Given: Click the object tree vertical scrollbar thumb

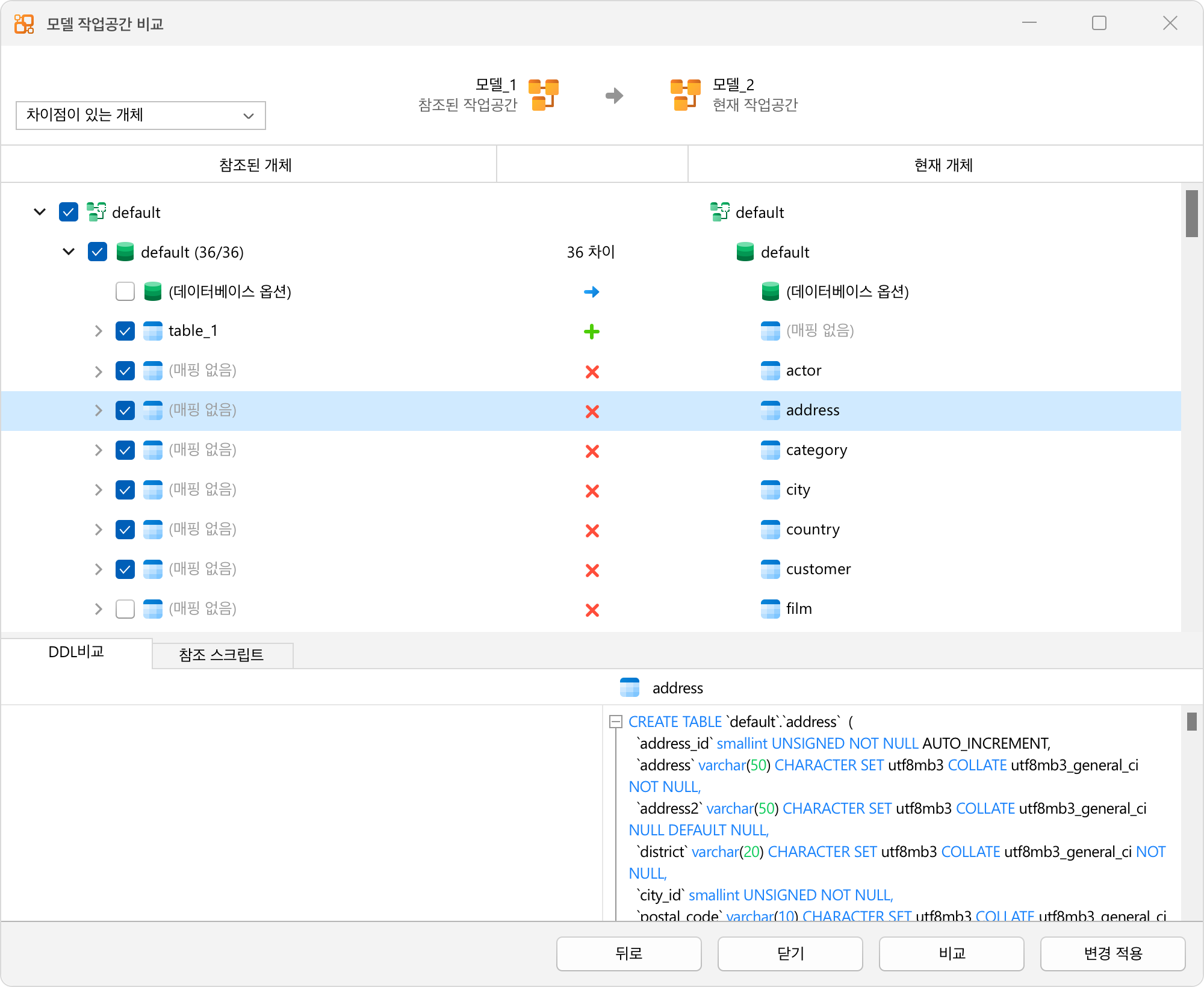Looking at the screenshot, I should tap(1192, 214).
